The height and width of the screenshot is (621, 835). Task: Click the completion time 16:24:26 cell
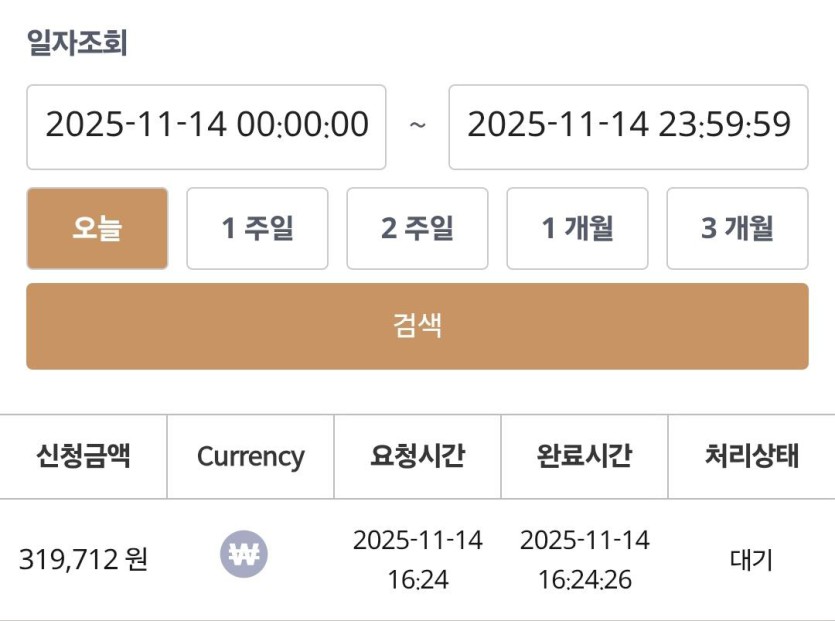pos(584,559)
